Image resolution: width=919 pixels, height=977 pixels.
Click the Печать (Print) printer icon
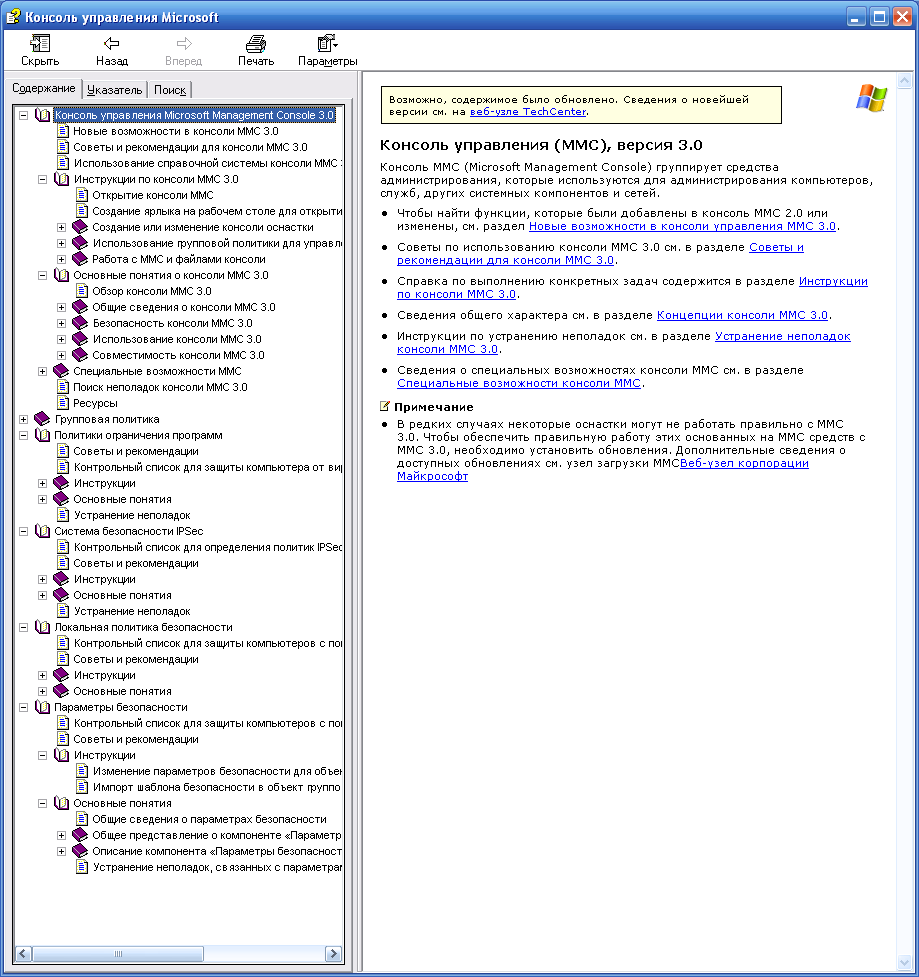click(255, 44)
